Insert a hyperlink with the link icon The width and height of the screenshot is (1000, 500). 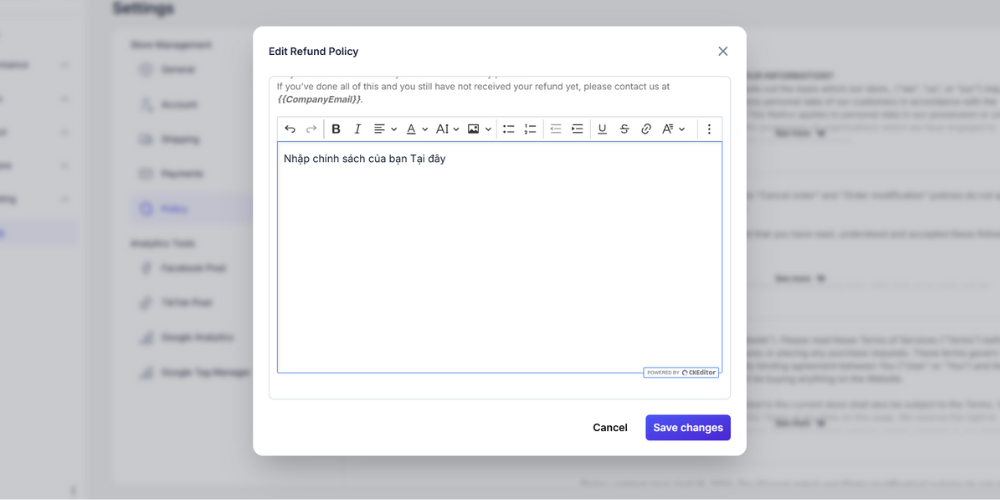[x=646, y=129]
